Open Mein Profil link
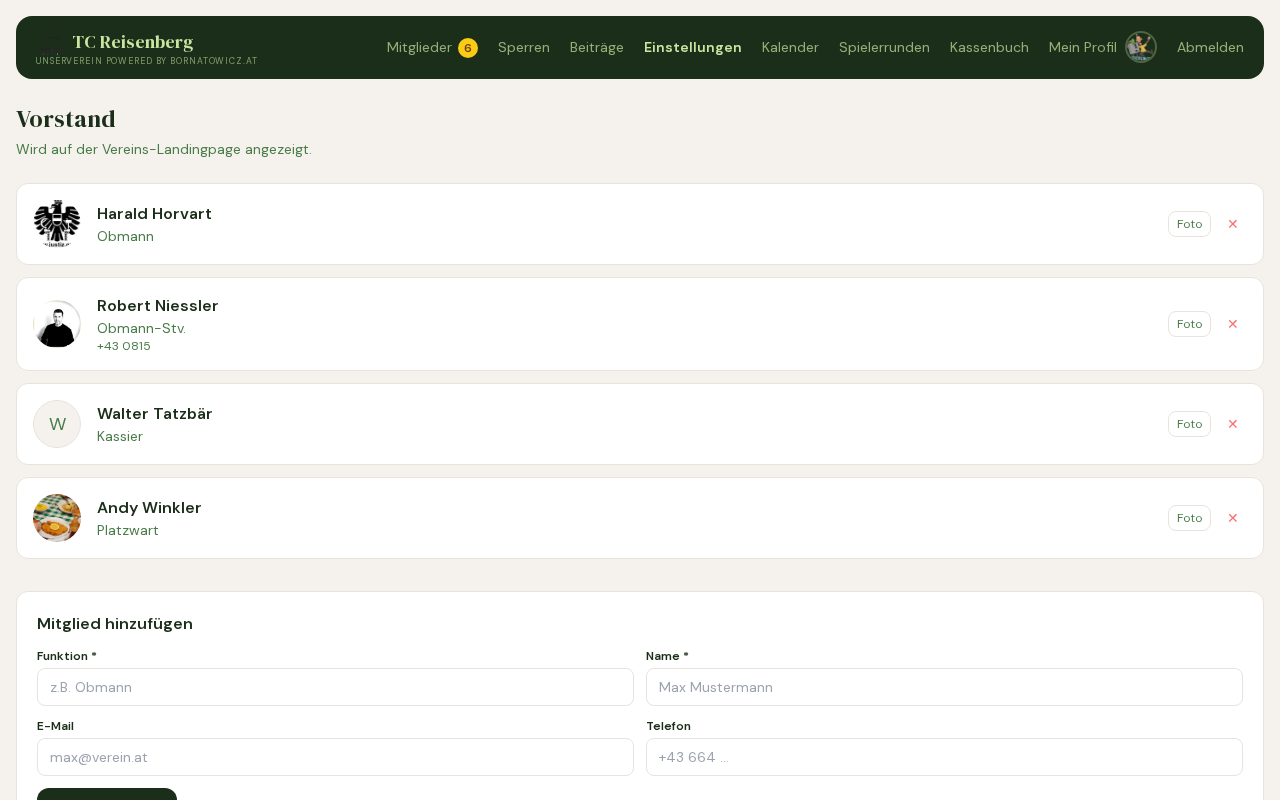 pos(1082,47)
